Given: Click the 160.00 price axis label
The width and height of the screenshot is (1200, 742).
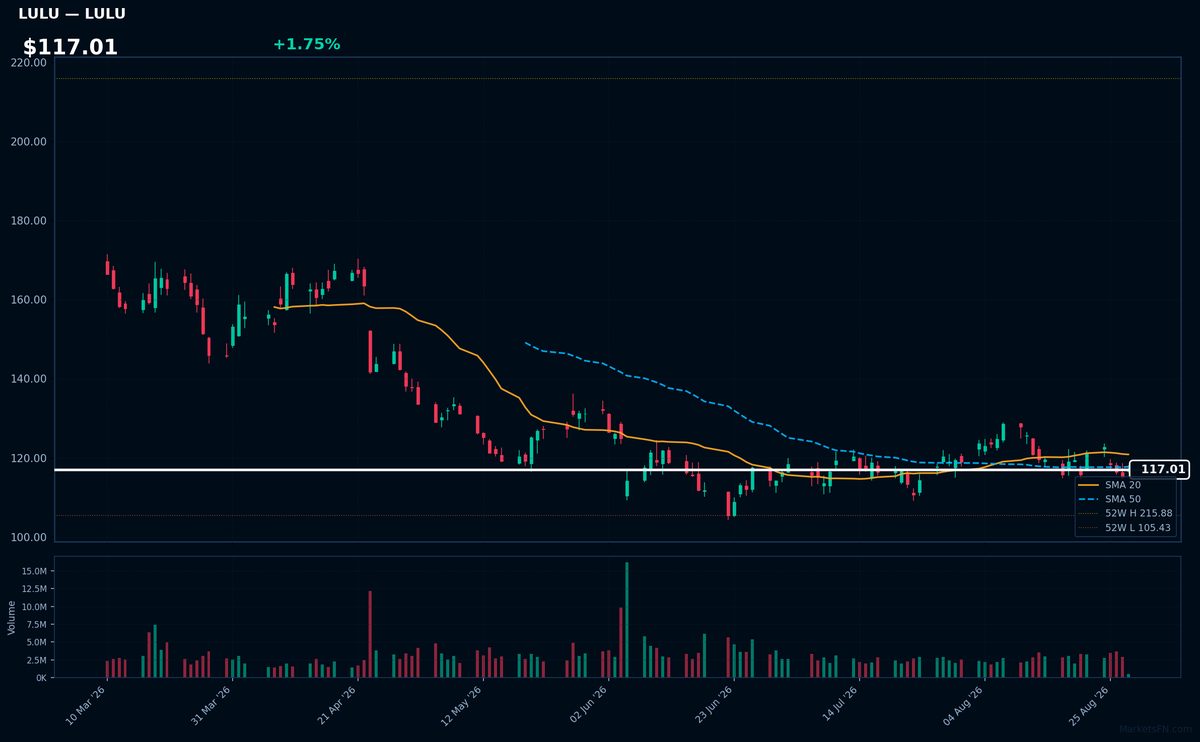Looking at the screenshot, I should coord(29,300).
